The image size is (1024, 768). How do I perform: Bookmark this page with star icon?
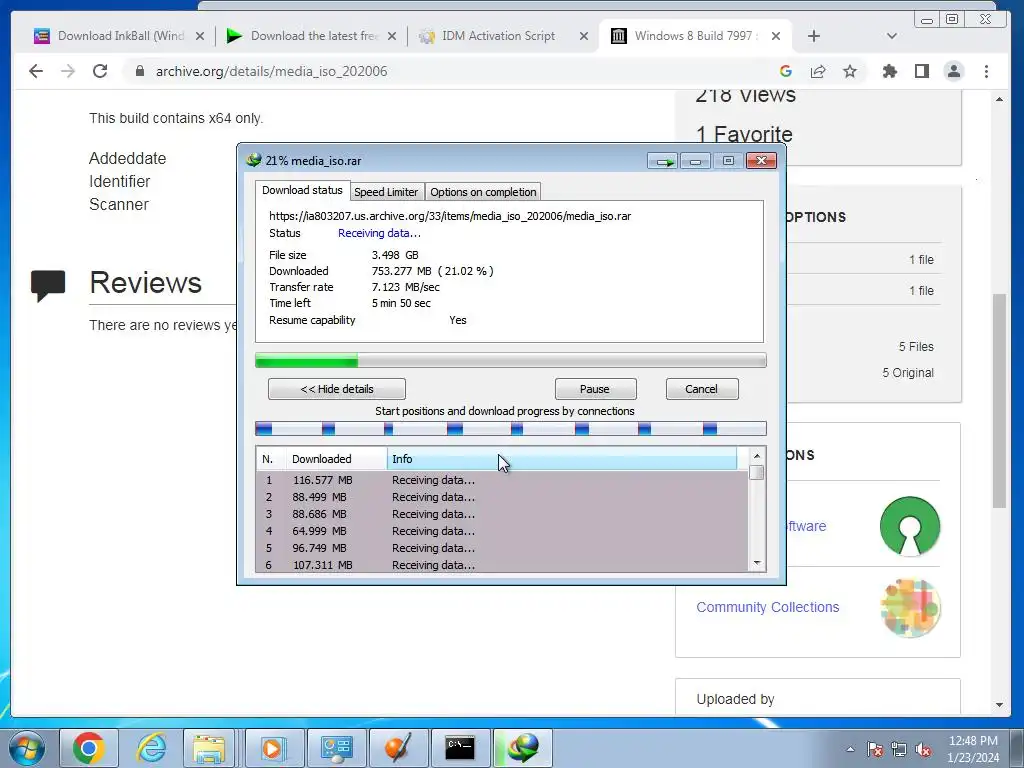[850, 71]
